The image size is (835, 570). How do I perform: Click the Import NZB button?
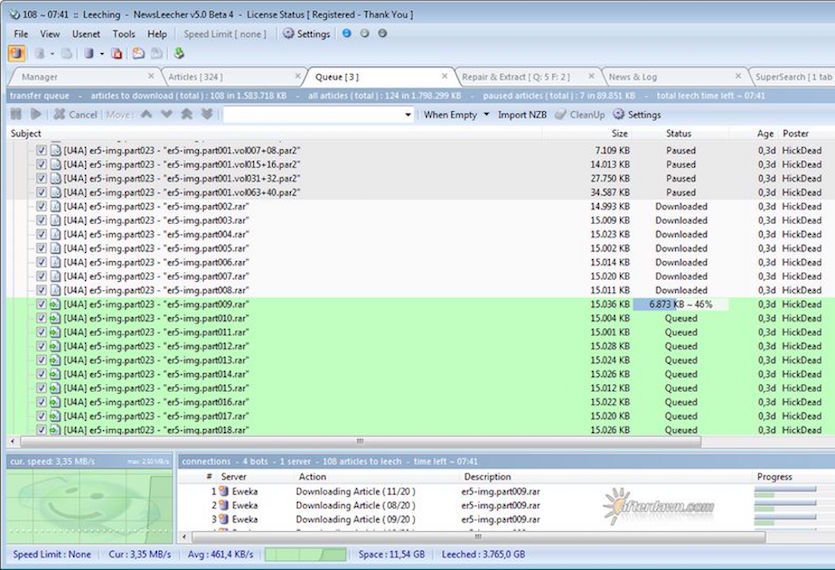(522, 115)
